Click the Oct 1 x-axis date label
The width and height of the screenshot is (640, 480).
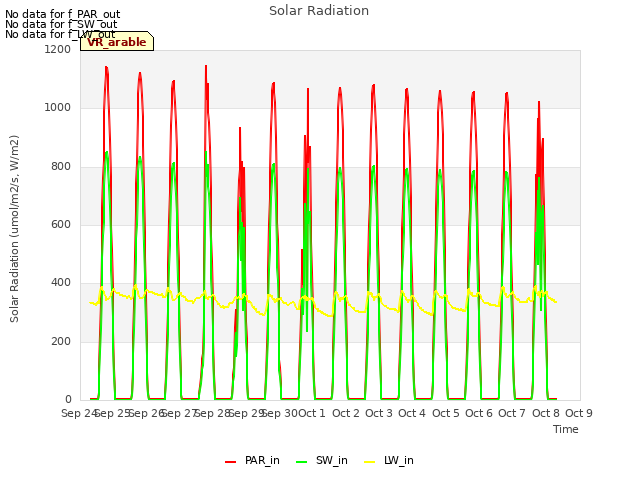click(312, 413)
